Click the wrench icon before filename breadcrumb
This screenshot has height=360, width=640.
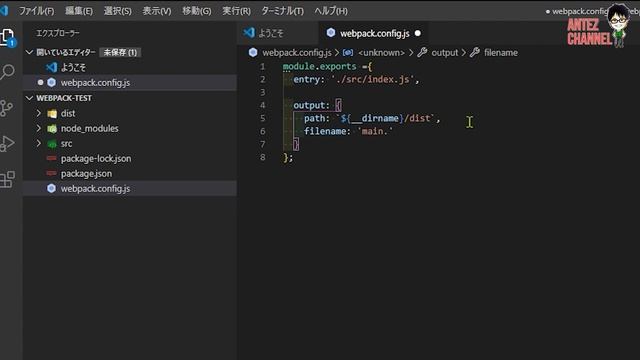tap(475, 52)
